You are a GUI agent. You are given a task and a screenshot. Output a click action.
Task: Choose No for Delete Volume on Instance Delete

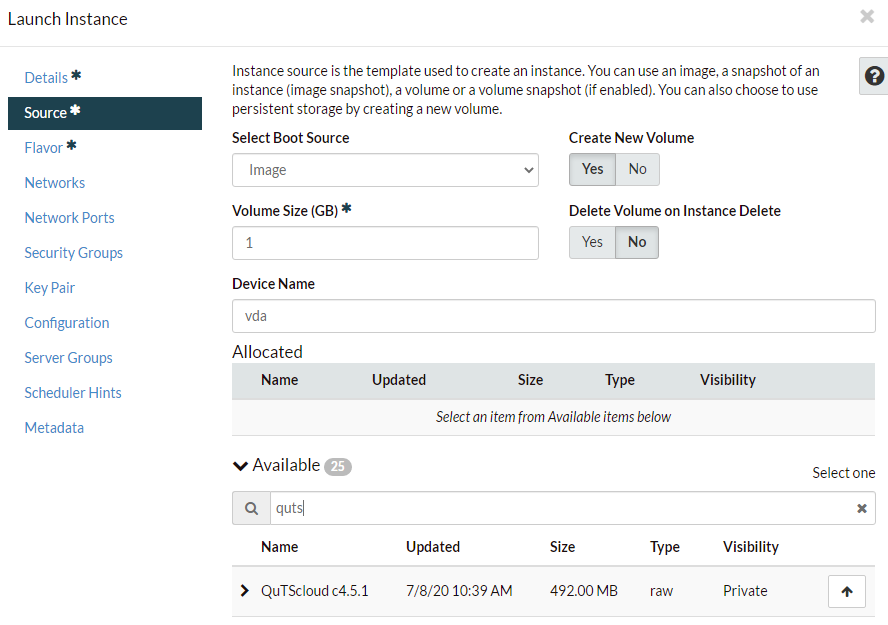click(x=637, y=242)
